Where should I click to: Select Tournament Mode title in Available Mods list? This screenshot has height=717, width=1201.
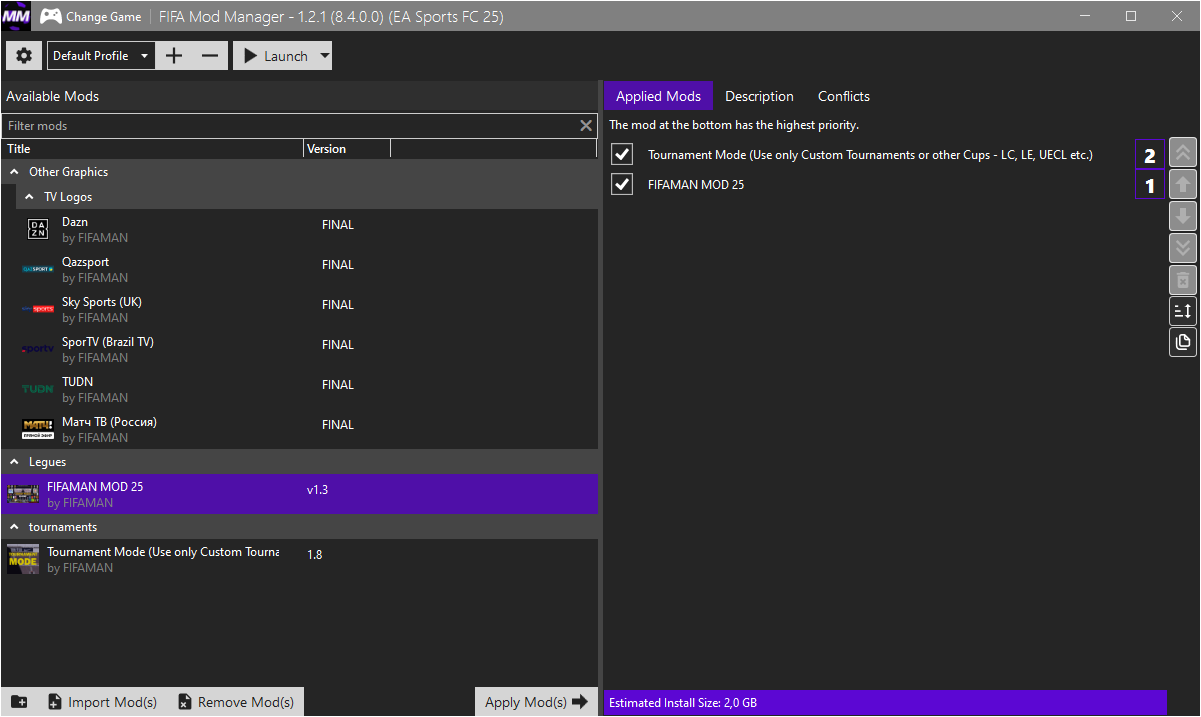click(163, 552)
